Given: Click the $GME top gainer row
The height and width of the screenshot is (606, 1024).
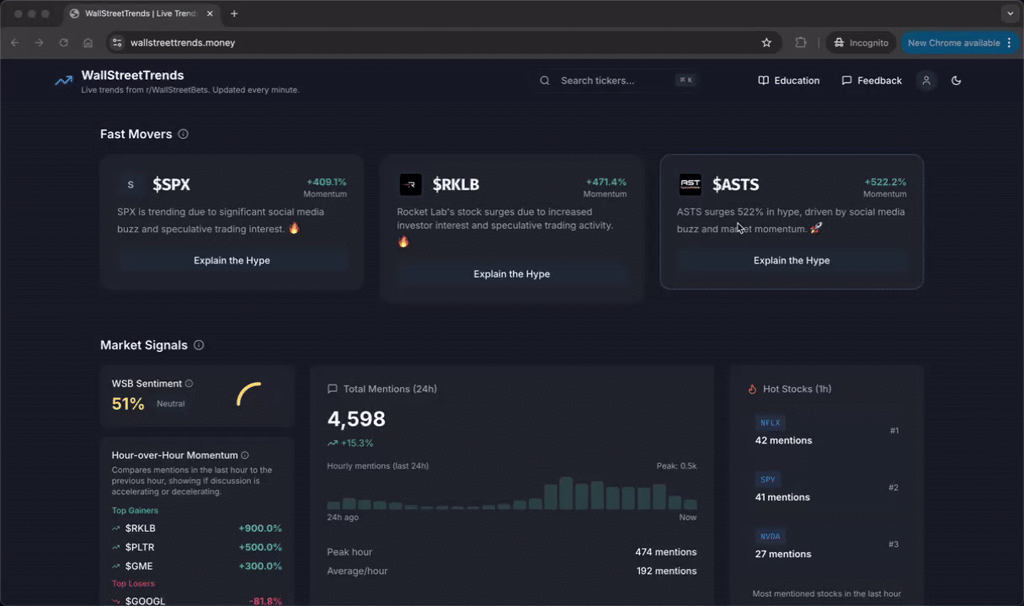Looking at the screenshot, I should [x=197, y=566].
